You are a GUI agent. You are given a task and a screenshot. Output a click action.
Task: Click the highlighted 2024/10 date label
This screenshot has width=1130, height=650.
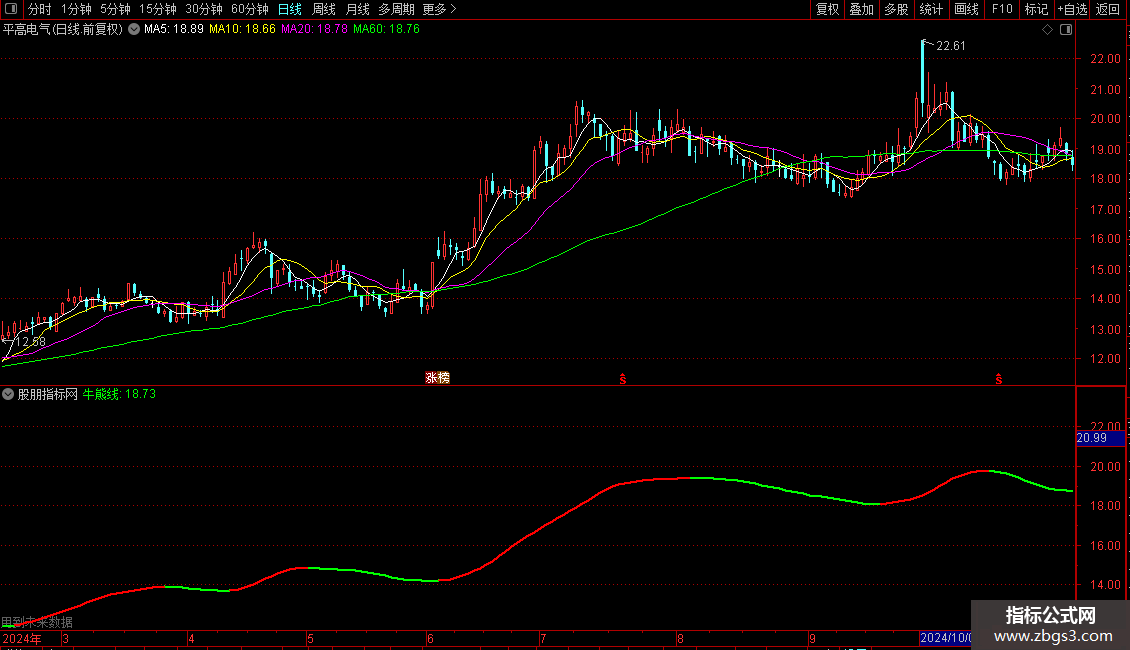pos(946,638)
